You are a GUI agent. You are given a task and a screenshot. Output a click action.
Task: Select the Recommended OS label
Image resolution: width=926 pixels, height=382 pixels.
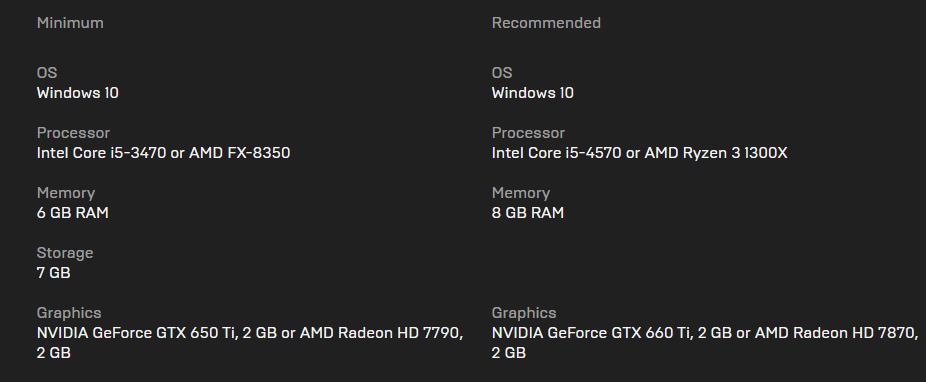(x=502, y=73)
